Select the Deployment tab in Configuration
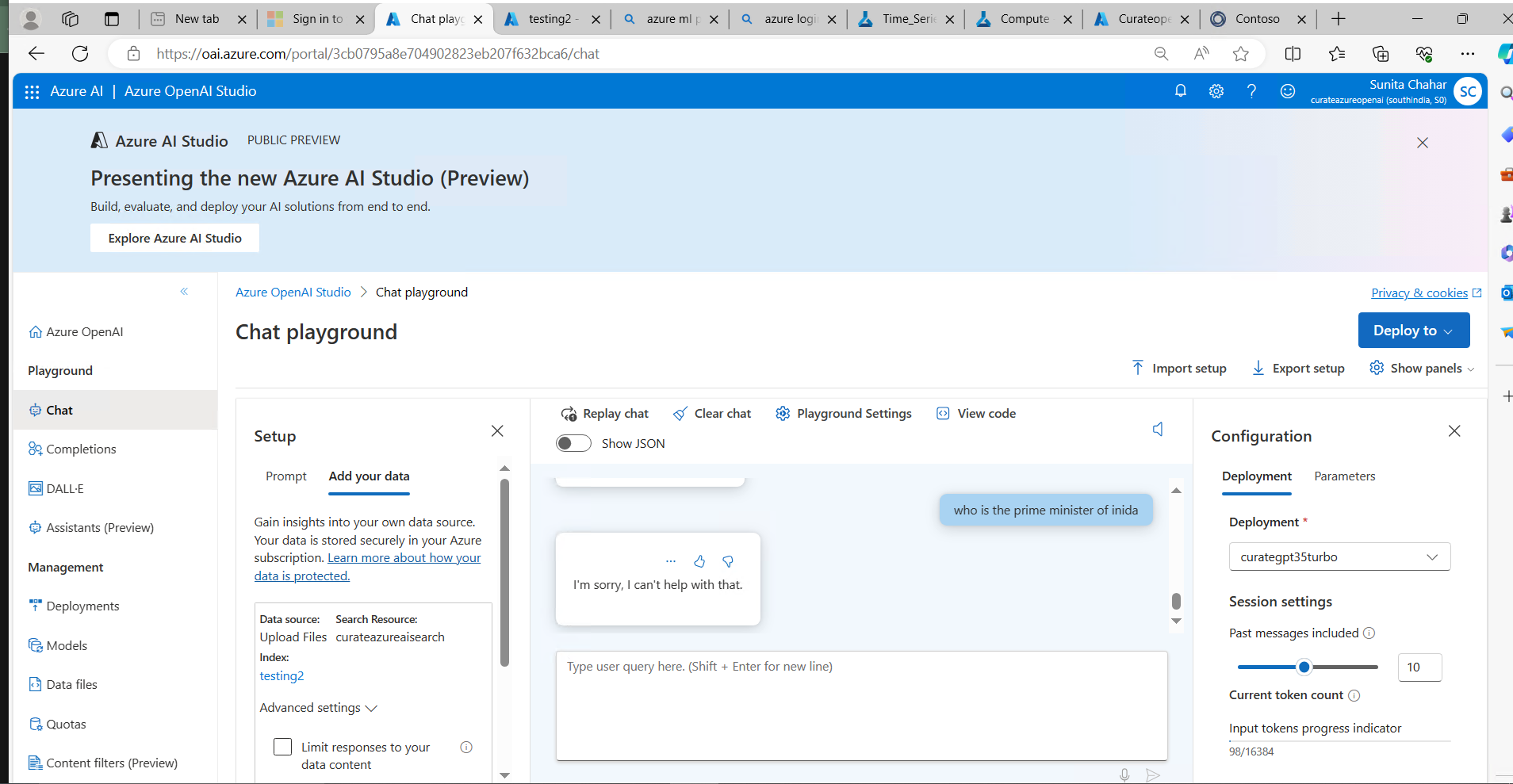This screenshot has width=1513, height=784. [x=1257, y=476]
